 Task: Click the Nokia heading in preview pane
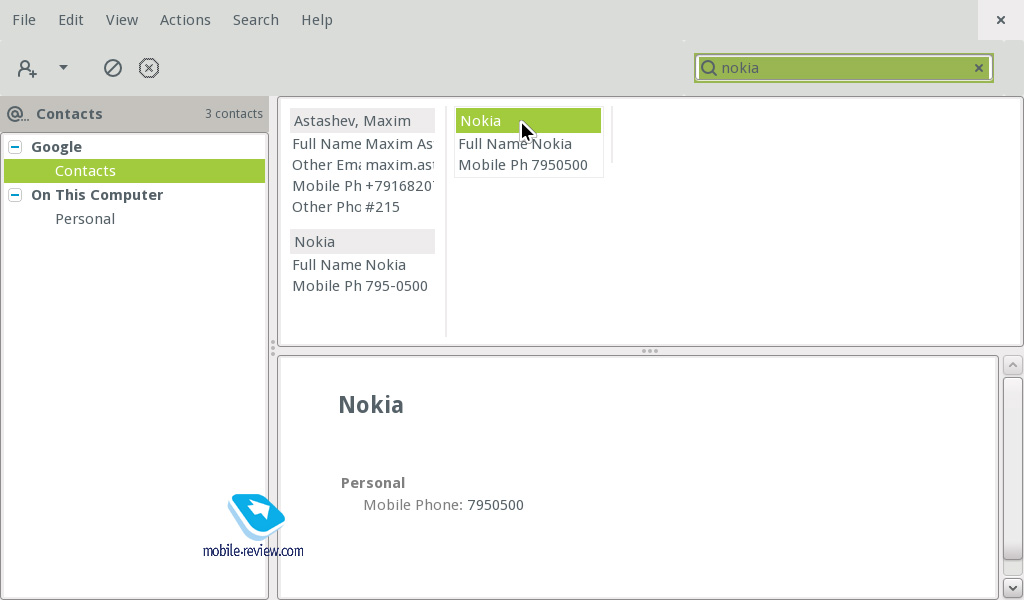tap(371, 405)
